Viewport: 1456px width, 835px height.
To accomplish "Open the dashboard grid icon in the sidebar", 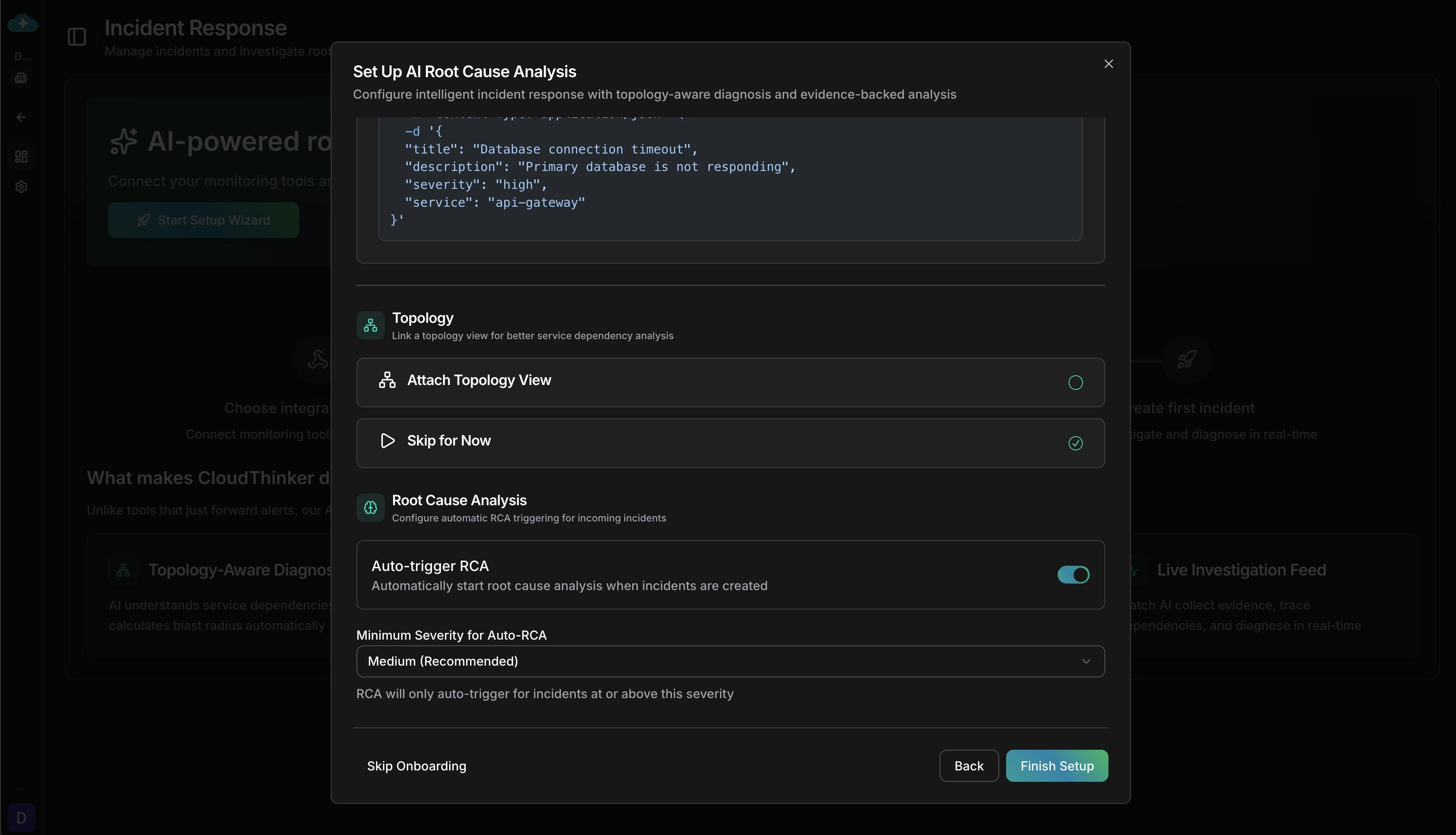I will (x=21, y=157).
